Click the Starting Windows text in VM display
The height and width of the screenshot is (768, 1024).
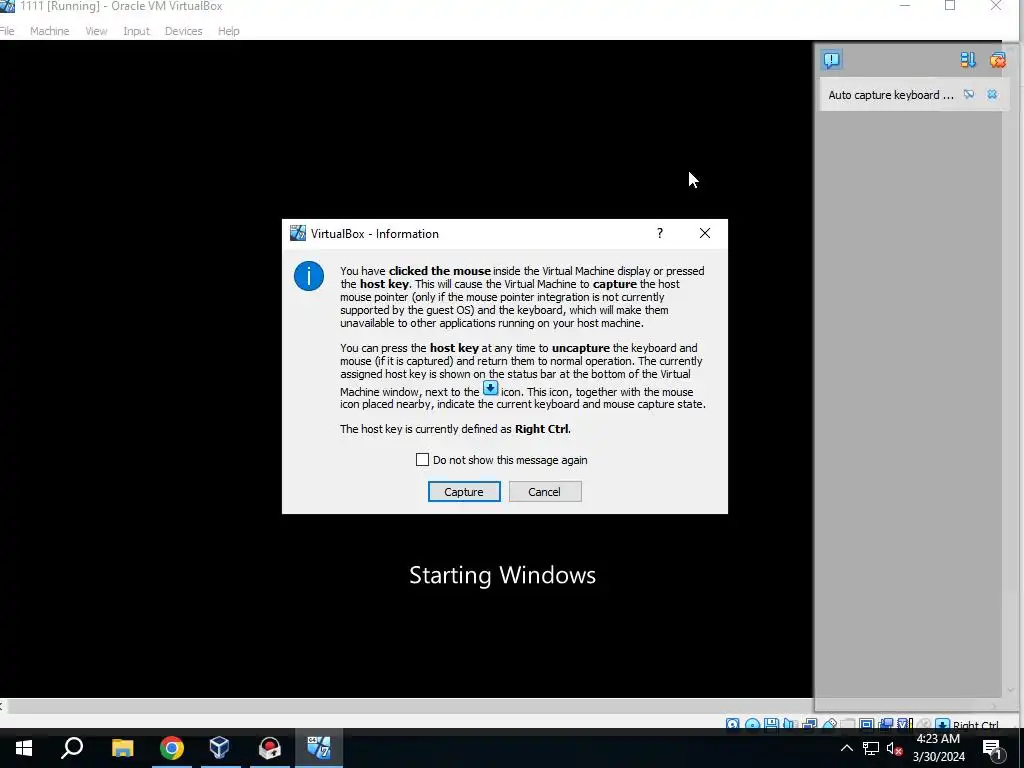pyautogui.click(x=502, y=575)
